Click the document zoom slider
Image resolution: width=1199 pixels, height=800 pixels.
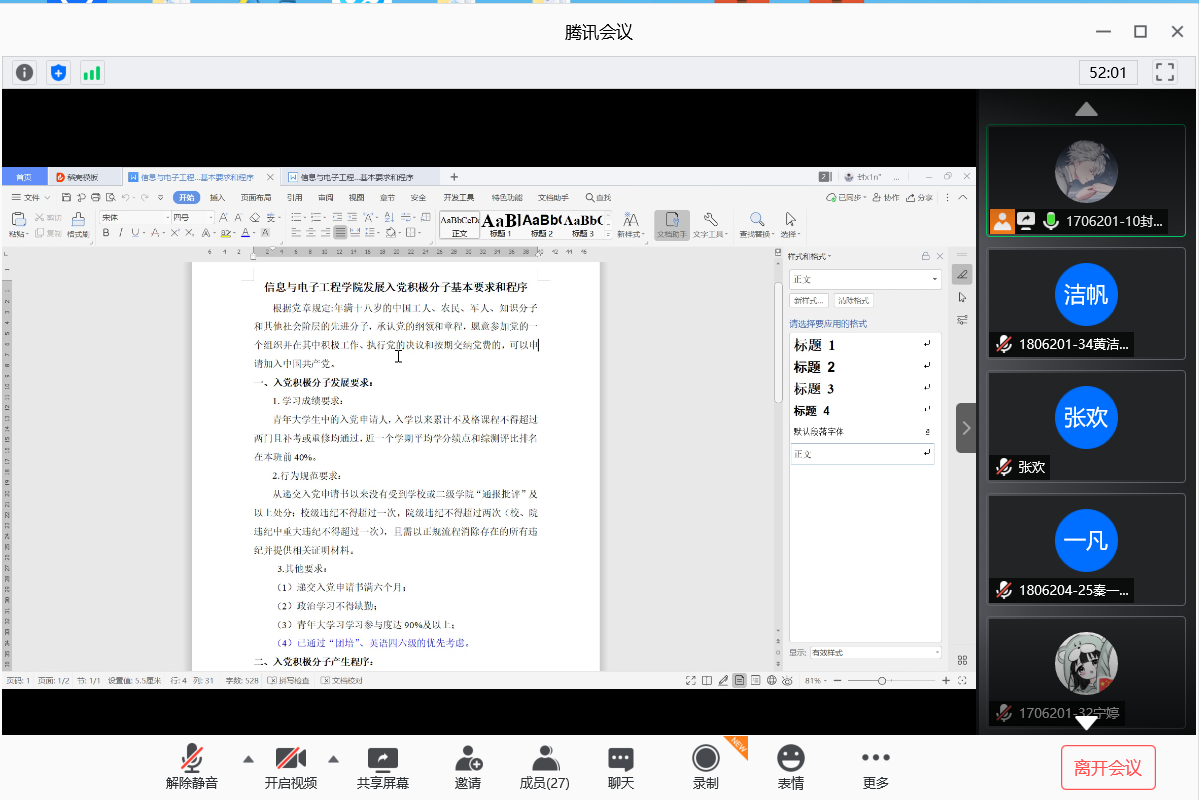pos(882,681)
